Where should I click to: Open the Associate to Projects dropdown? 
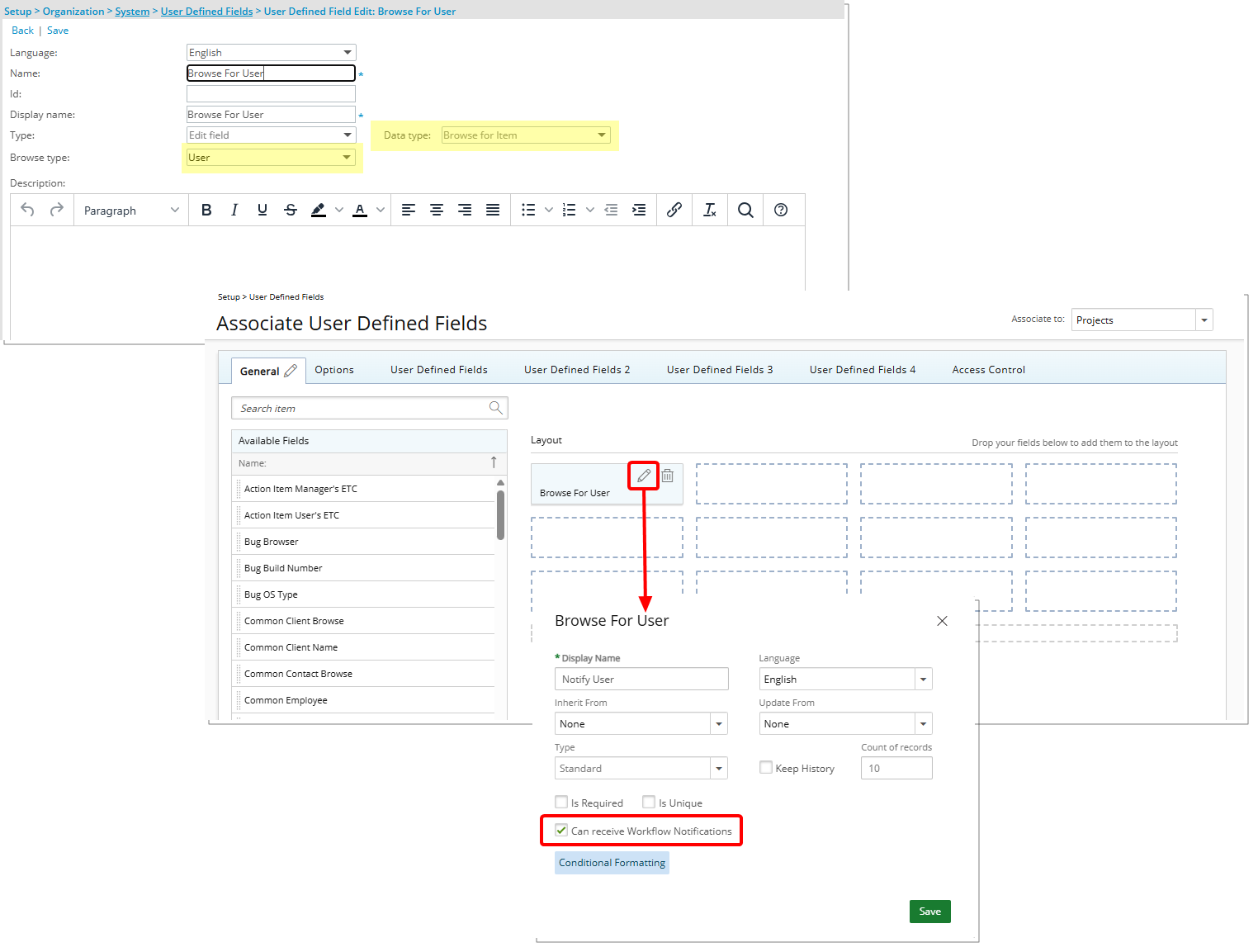click(1204, 320)
